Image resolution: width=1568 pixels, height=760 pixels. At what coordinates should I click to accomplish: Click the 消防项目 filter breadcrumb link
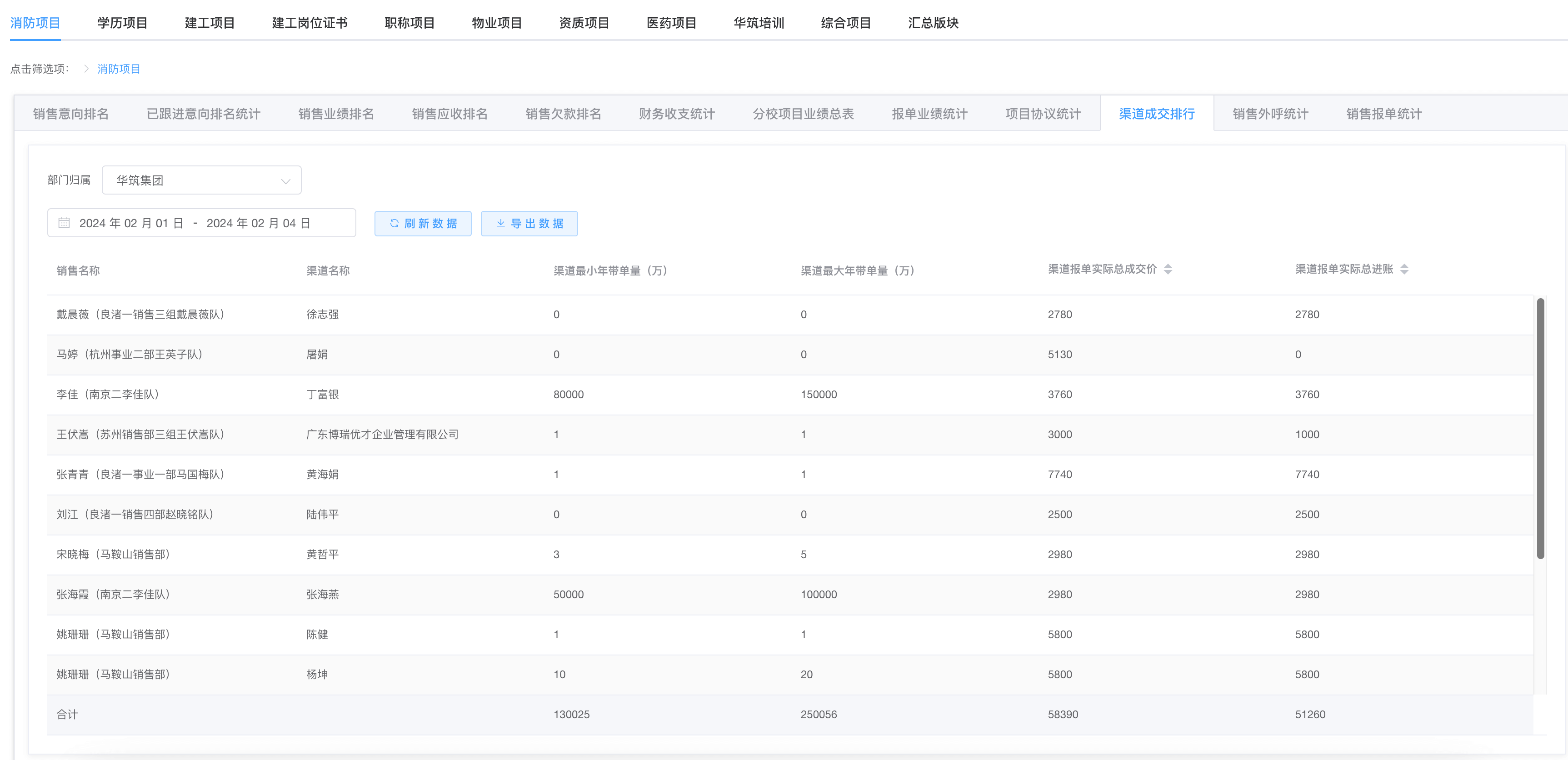coord(119,69)
